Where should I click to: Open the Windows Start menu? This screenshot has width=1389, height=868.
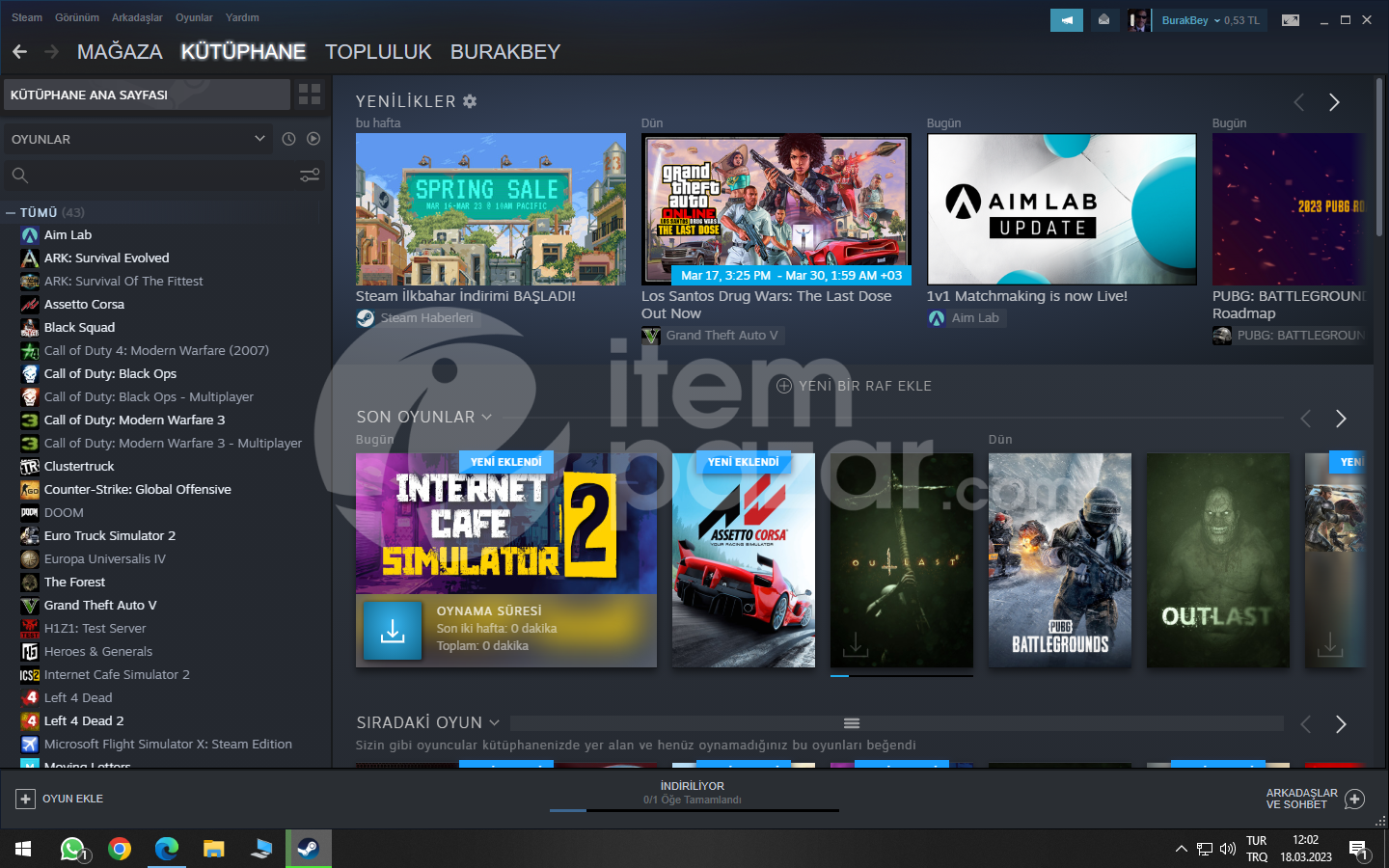pyautogui.click(x=23, y=849)
